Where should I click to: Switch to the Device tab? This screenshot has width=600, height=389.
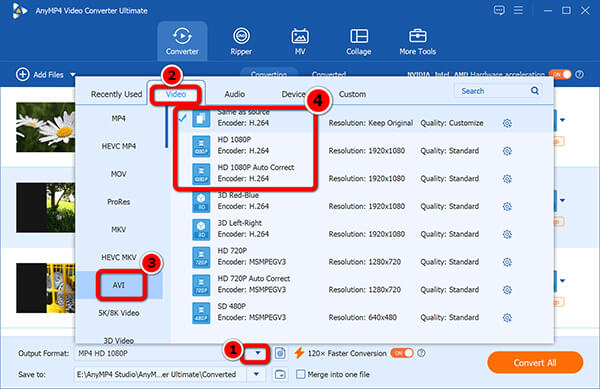(293, 94)
